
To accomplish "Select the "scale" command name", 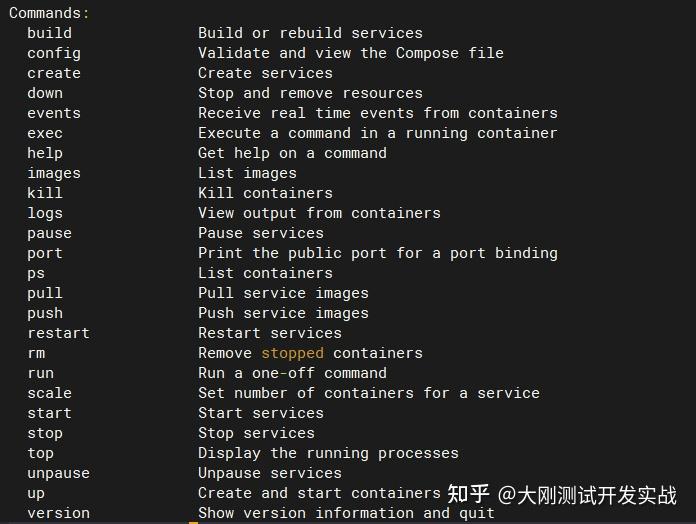I will point(49,393).
